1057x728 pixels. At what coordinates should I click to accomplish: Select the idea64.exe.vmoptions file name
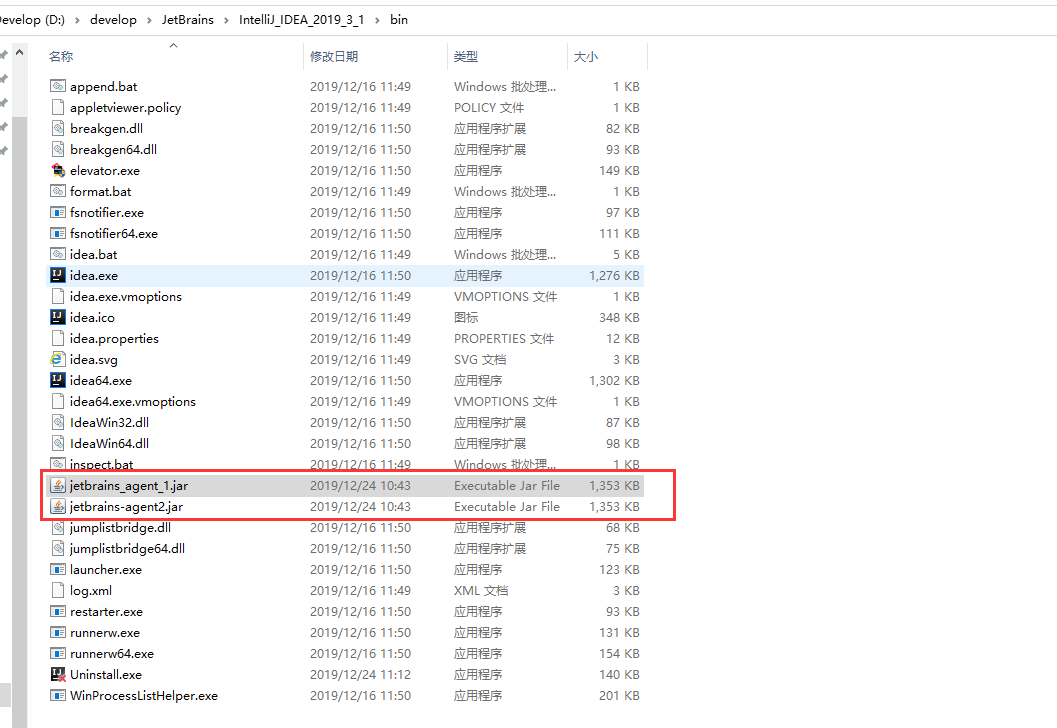133,402
